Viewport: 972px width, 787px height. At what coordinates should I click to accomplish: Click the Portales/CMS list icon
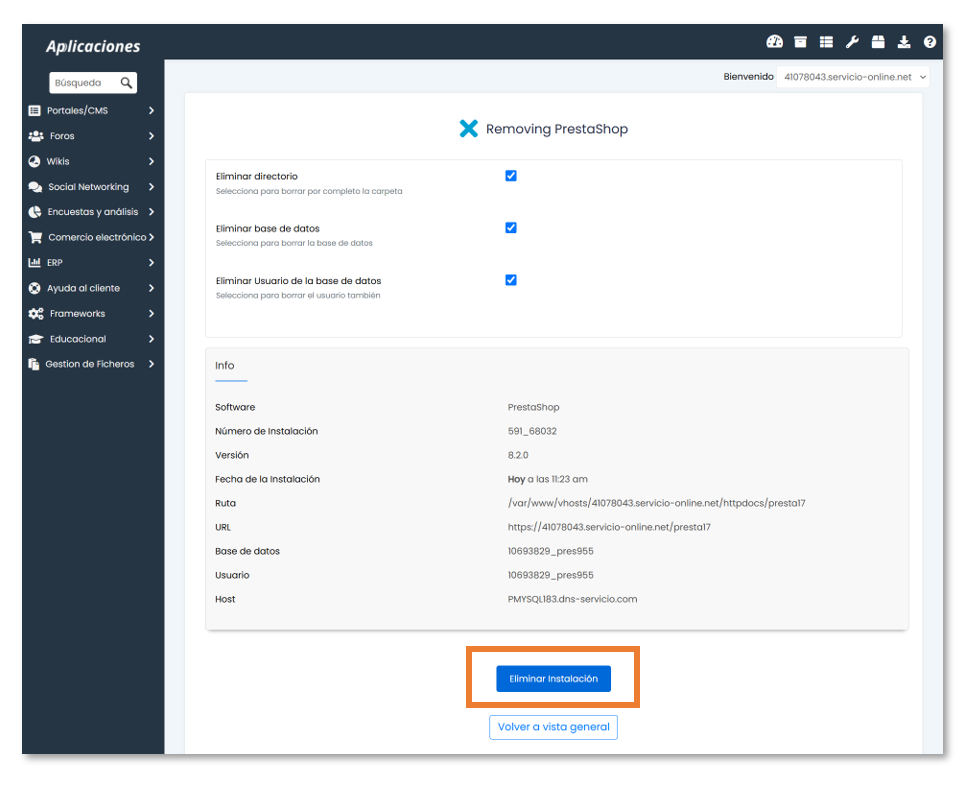tap(35, 110)
